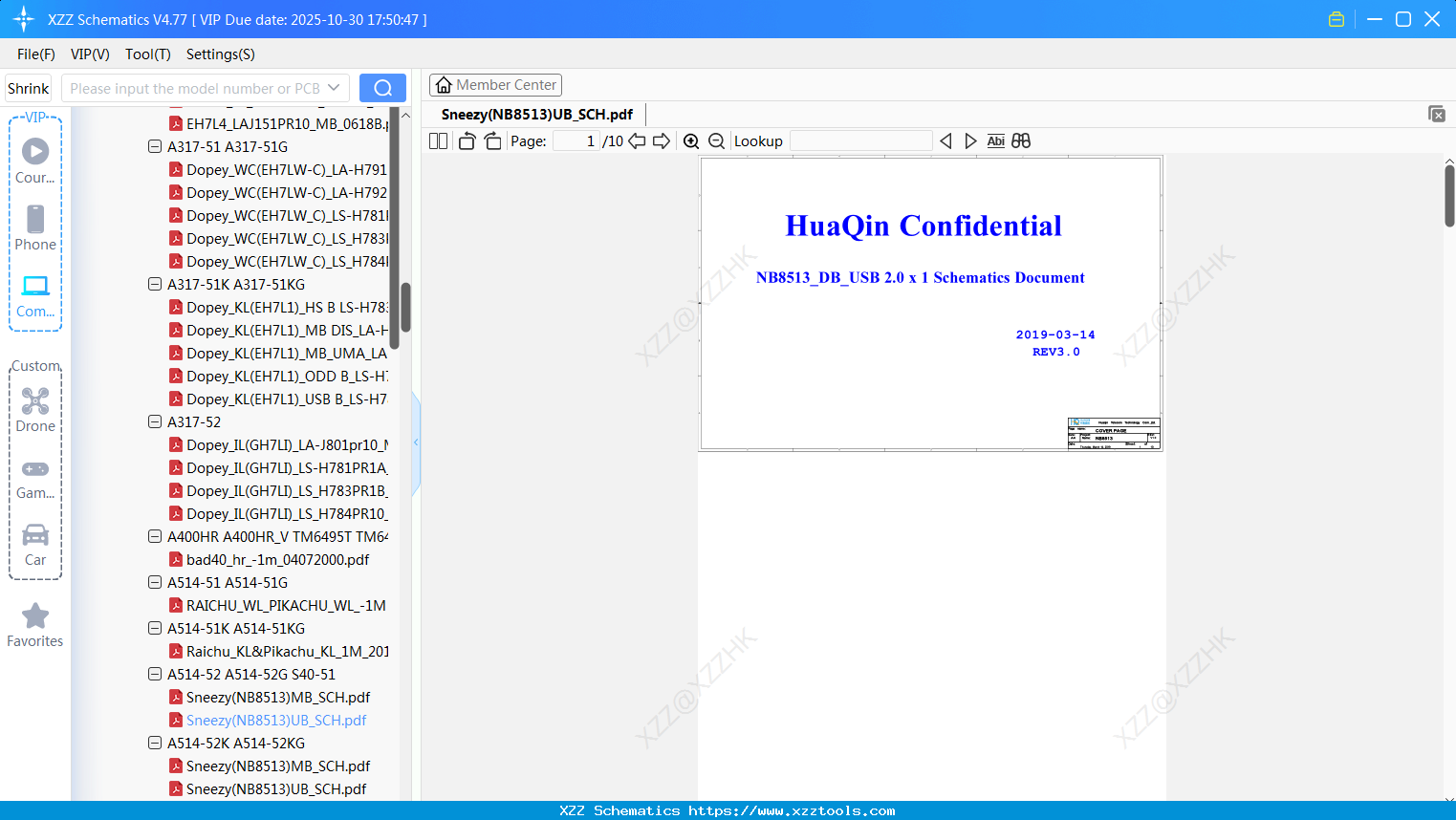Open Dopey_WC(EH7LW_C)_LS-H781 file
This screenshot has width=1456, height=820.
tap(278, 216)
